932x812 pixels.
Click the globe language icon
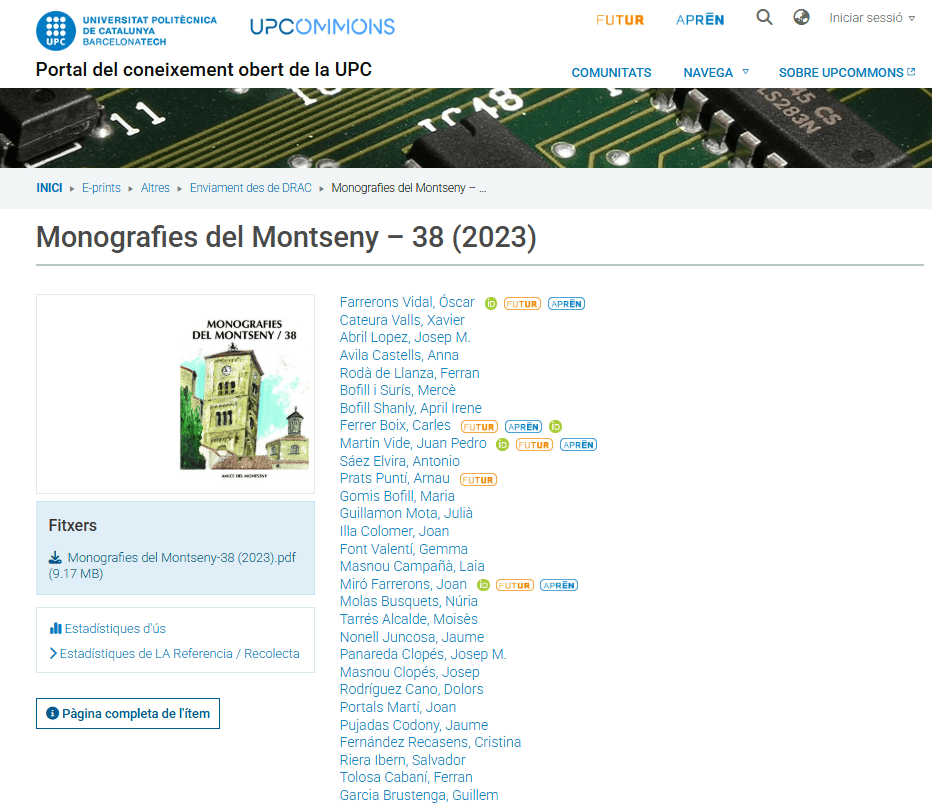click(801, 17)
